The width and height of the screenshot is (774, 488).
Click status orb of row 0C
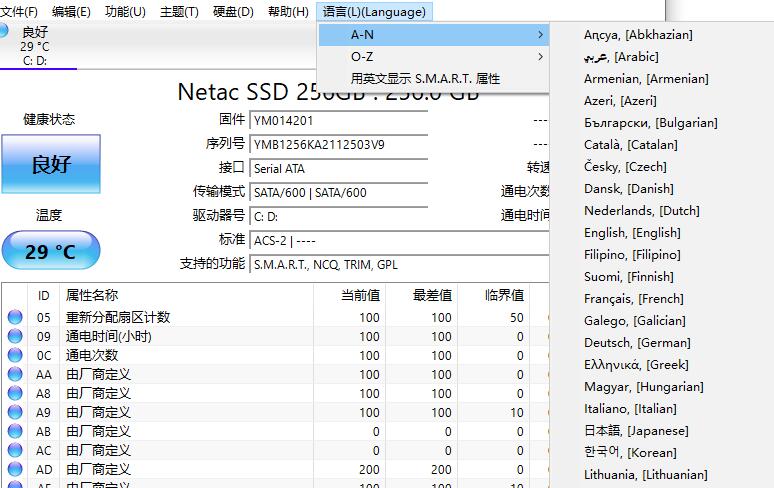point(15,355)
